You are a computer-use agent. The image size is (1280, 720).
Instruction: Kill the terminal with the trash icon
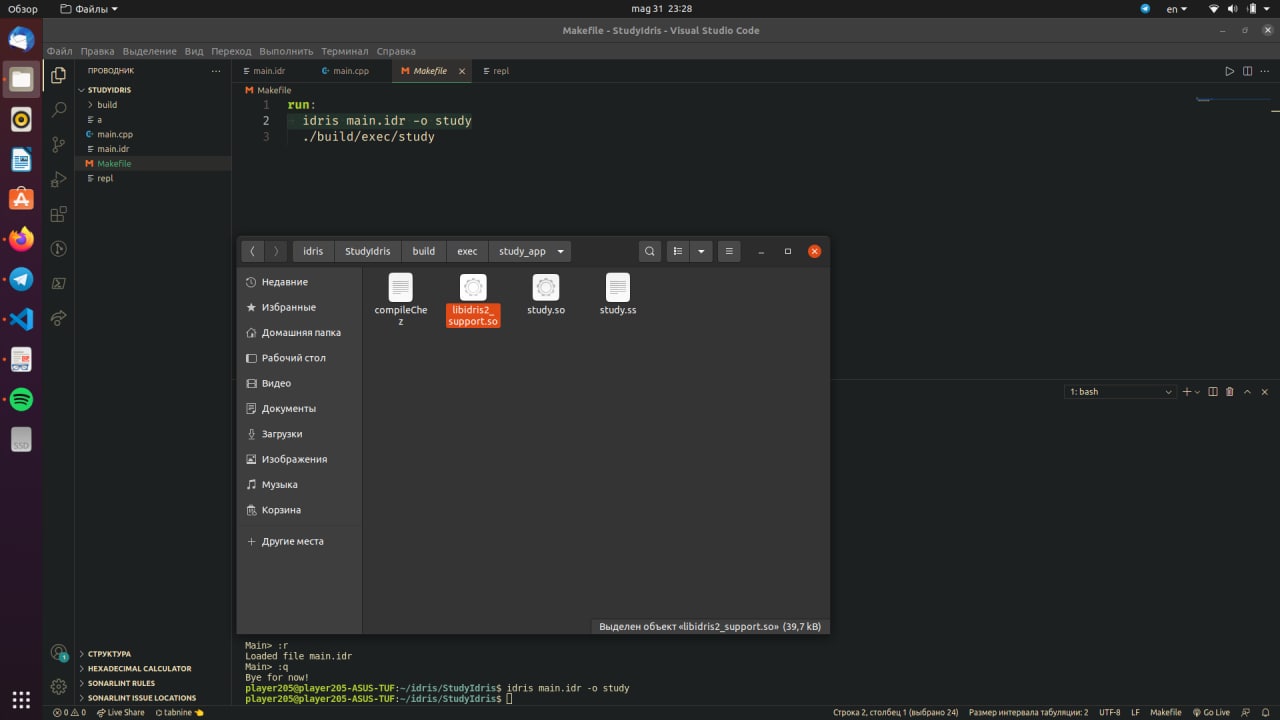click(x=1230, y=392)
